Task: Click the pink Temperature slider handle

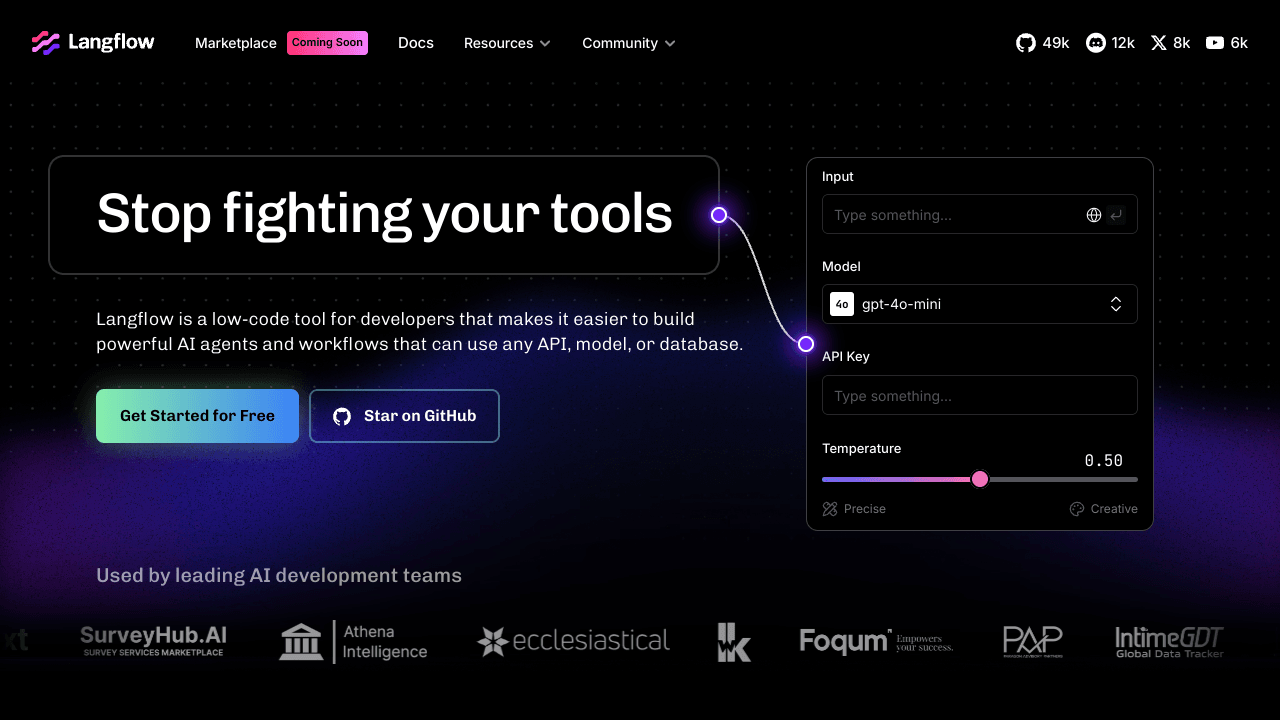Action: 980,479
